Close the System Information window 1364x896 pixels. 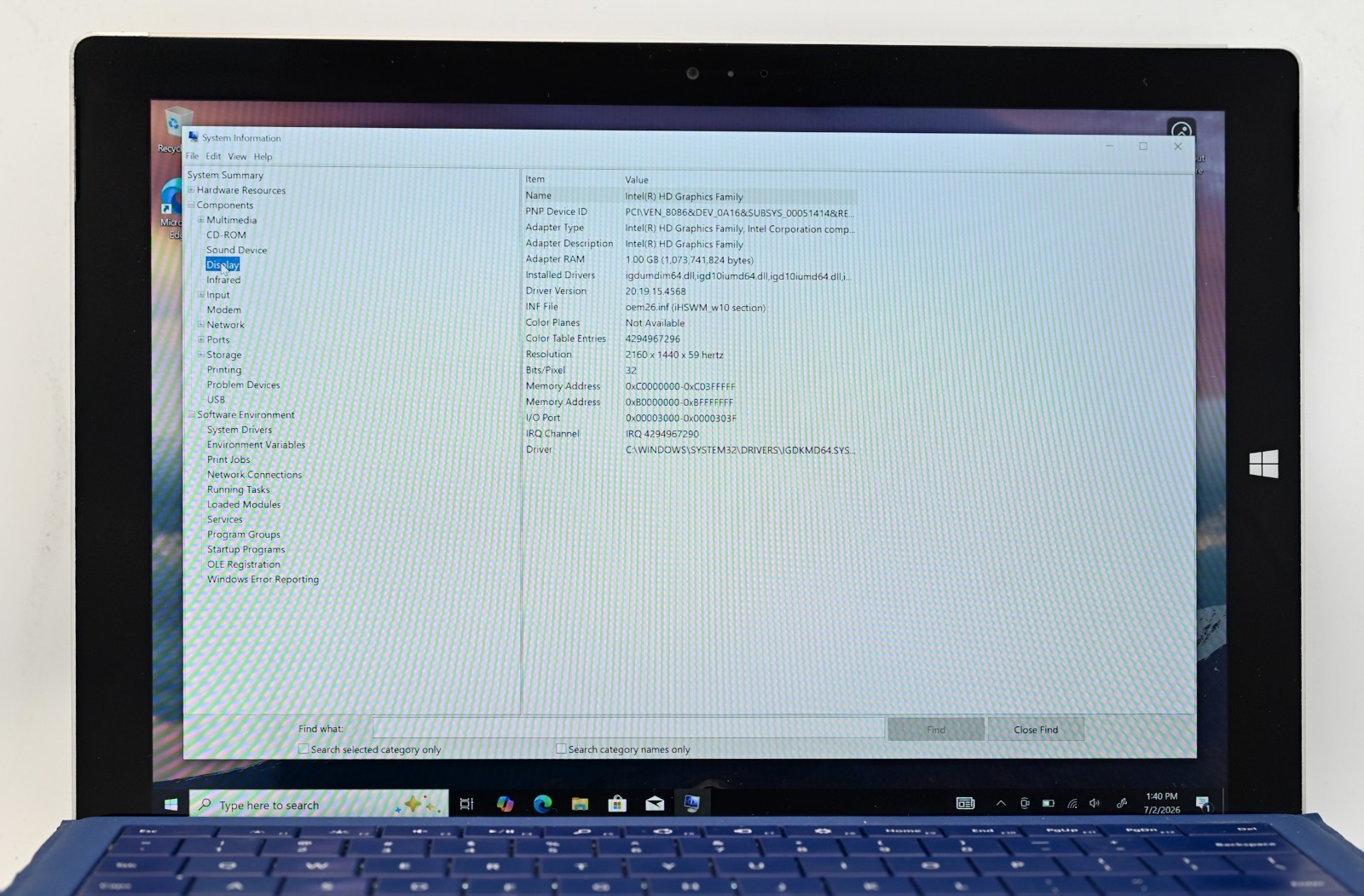pos(1177,146)
